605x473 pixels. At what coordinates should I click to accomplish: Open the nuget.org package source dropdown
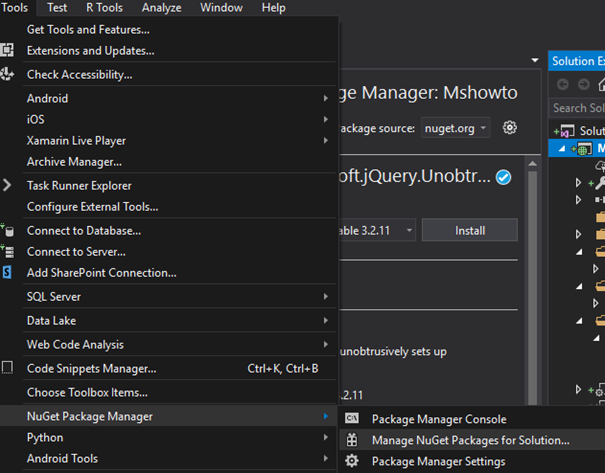click(x=455, y=128)
